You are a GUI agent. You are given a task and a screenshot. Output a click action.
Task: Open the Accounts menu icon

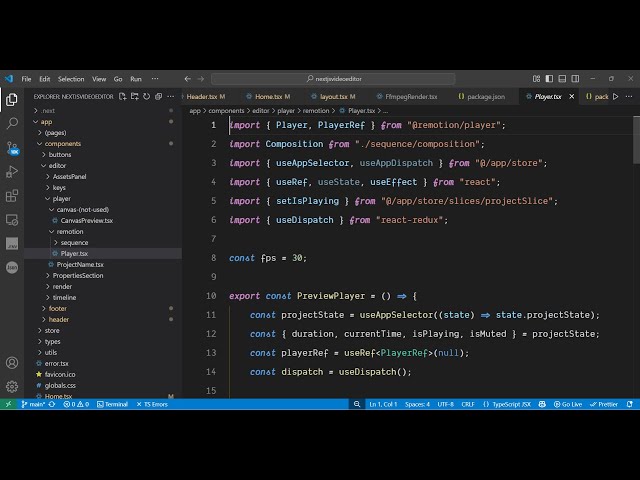pos(12,362)
